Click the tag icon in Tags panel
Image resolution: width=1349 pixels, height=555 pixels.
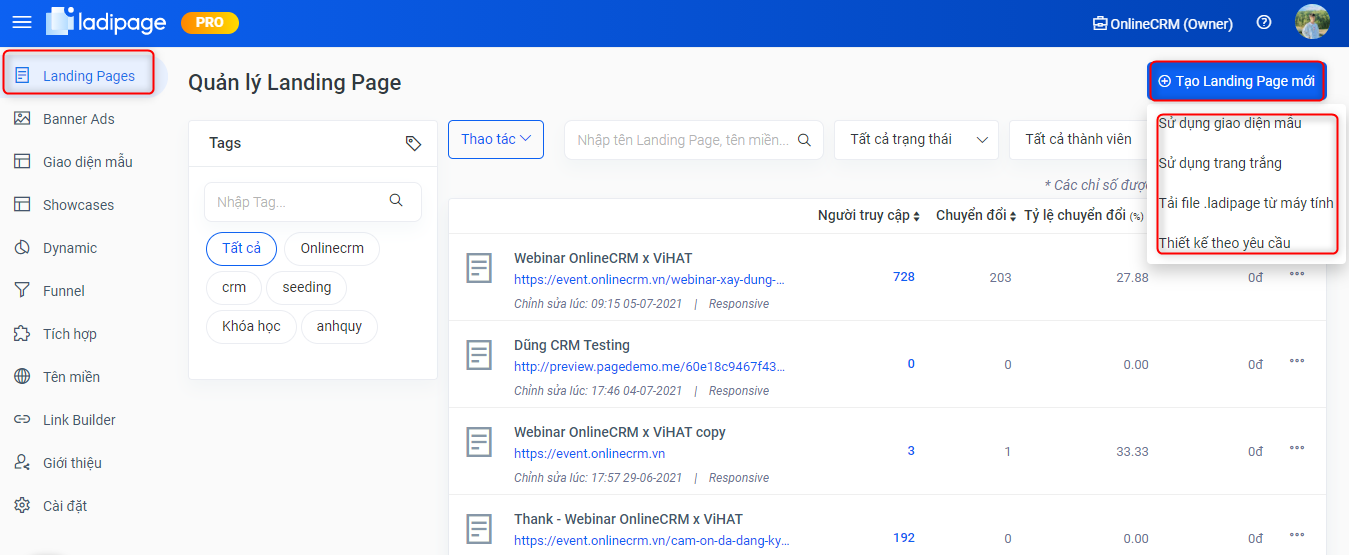tap(413, 143)
